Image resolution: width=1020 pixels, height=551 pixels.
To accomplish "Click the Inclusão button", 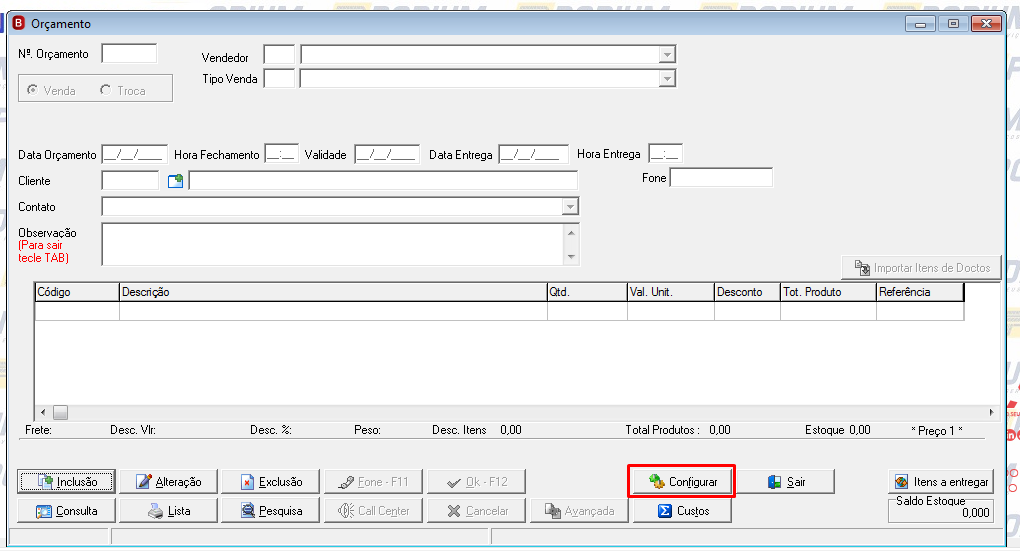I will 66,481.
